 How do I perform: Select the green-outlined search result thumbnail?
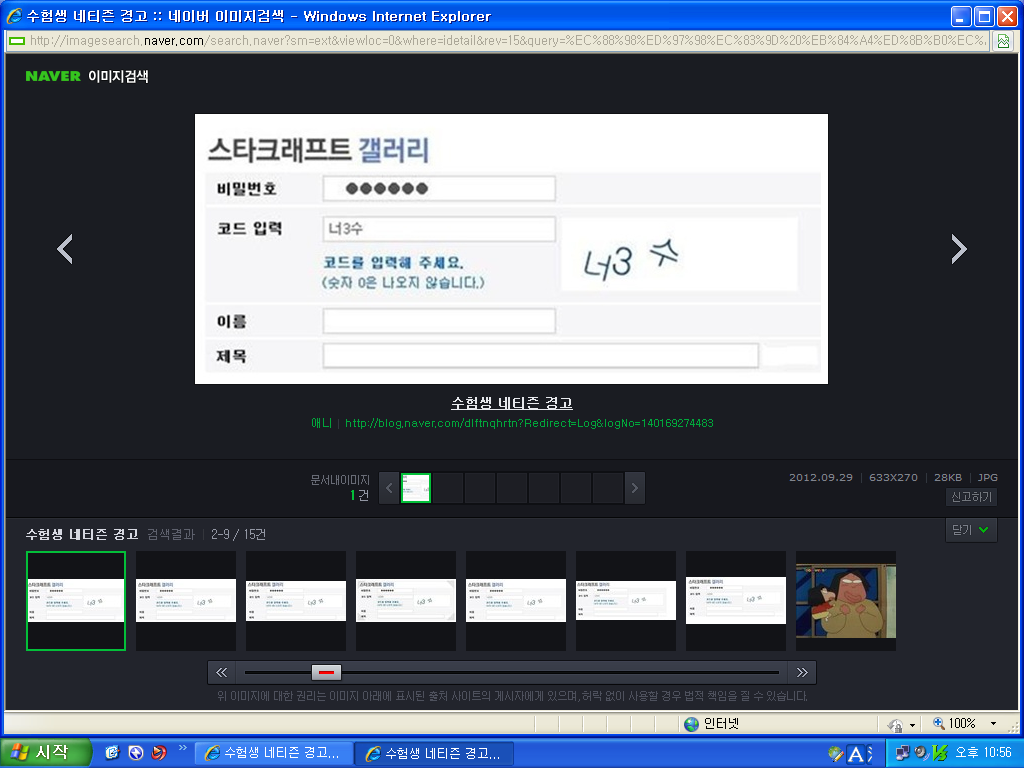(76, 601)
